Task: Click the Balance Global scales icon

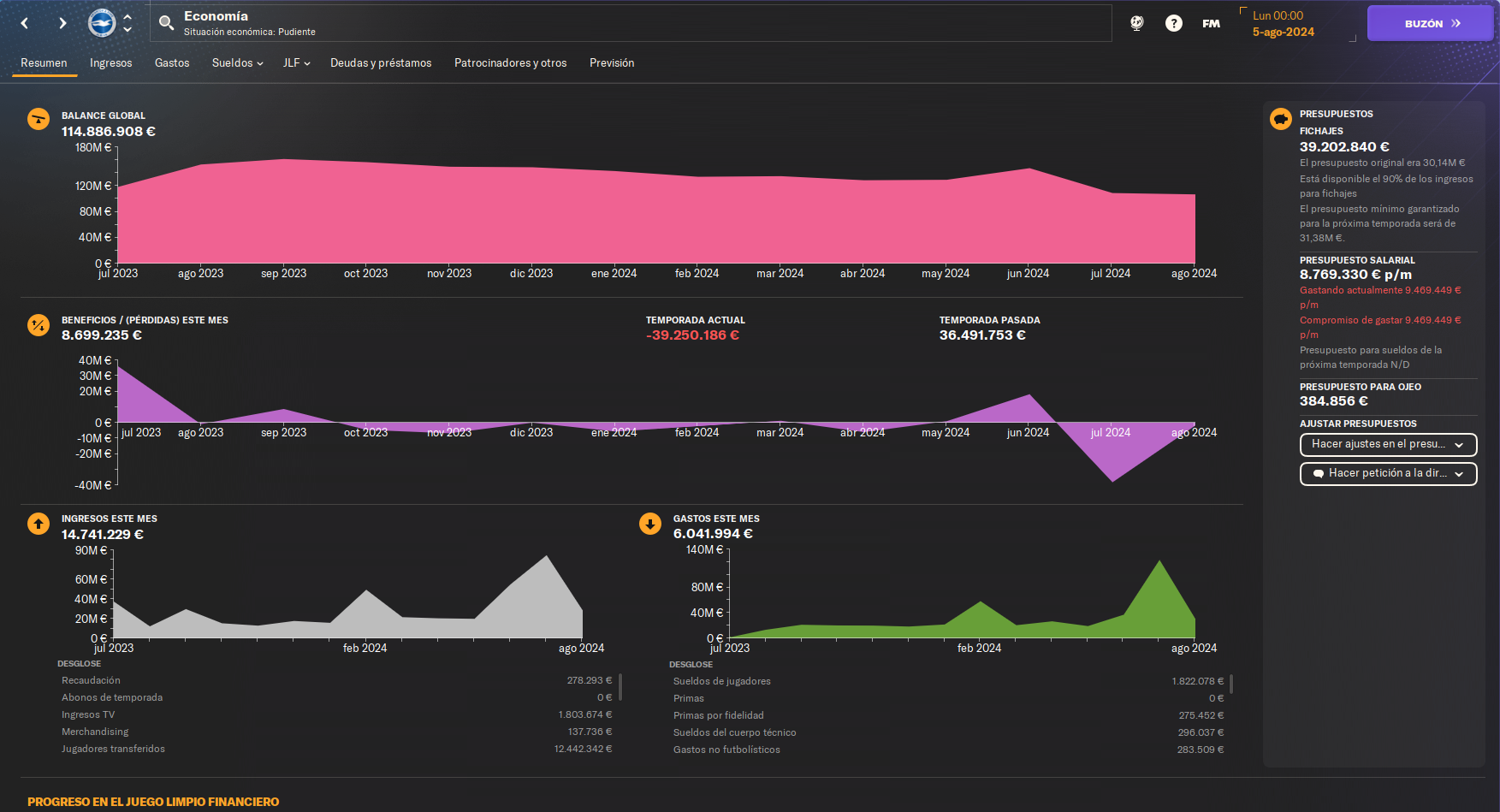Action: (x=39, y=119)
